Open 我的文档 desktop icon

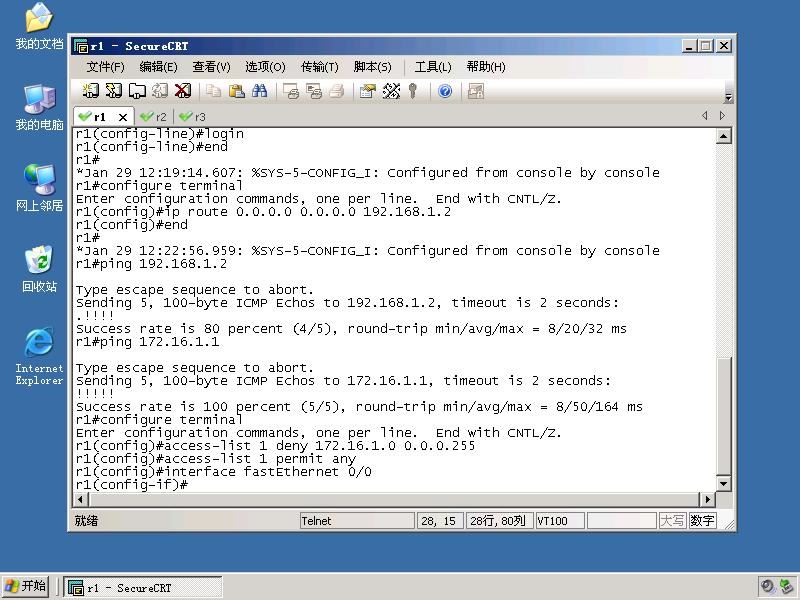click(x=39, y=26)
